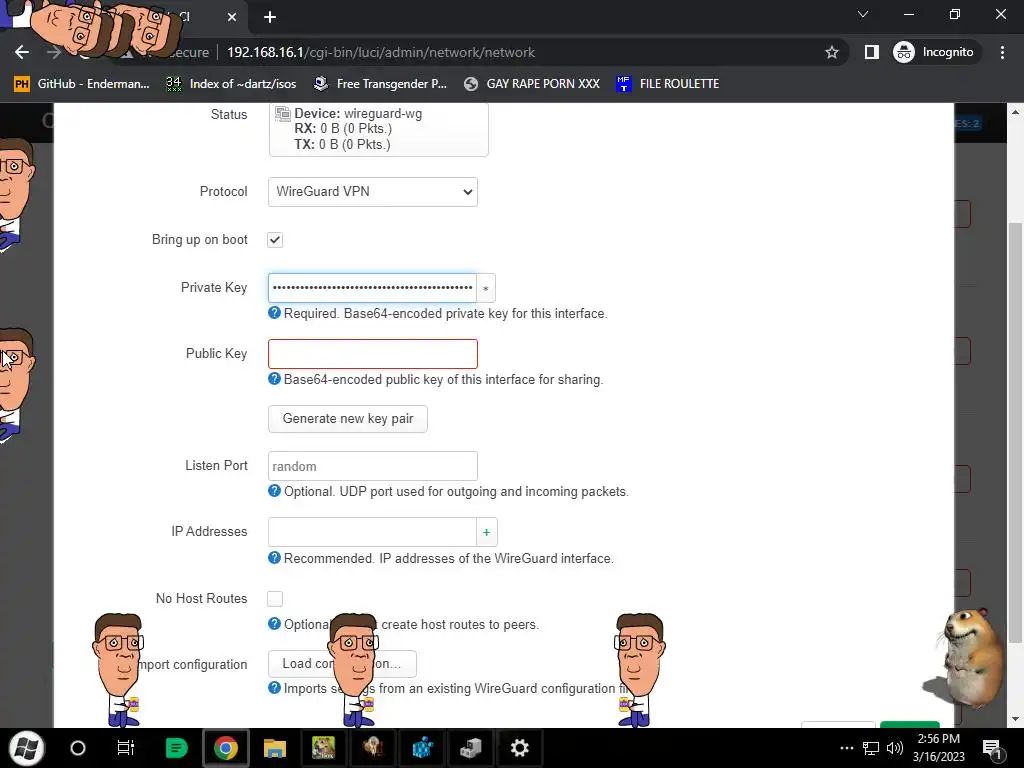Toggle the No Host Routes checkbox
Viewport: 1024px width, 768px height.
pyautogui.click(x=275, y=599)
